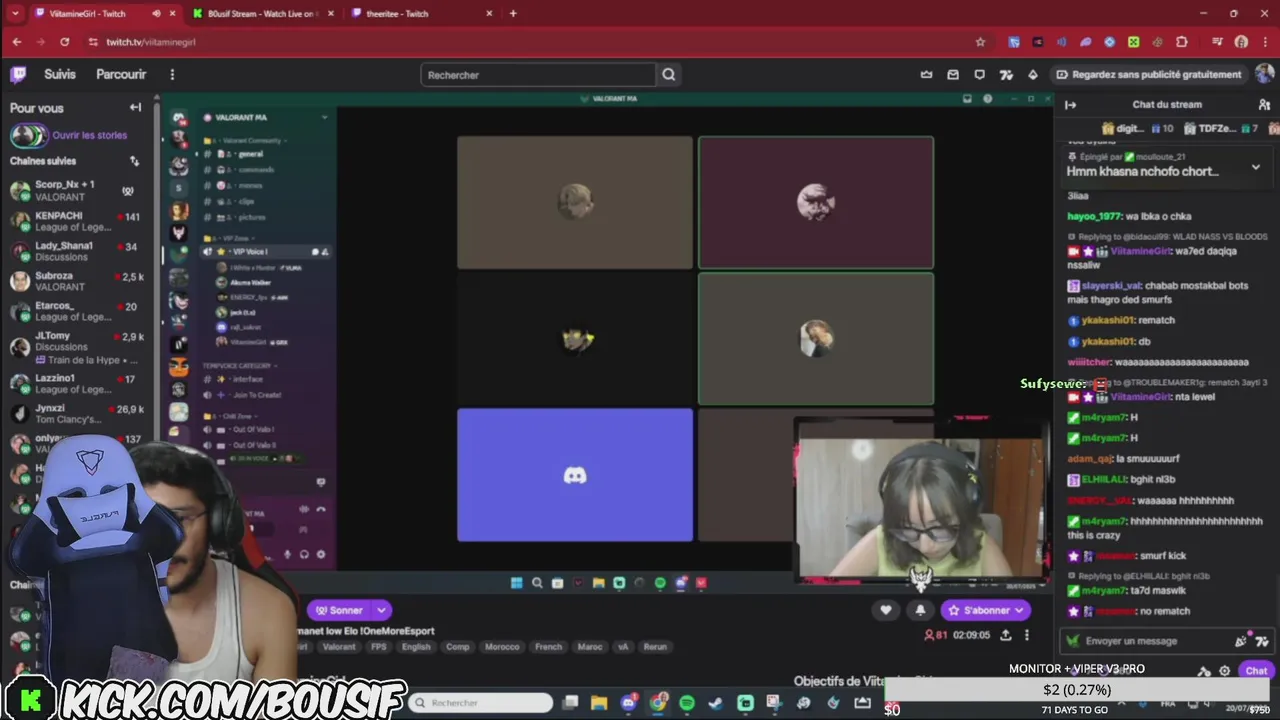Close the VitamineGirl browser tab
The height and width of the screenshot is (720, 1280).
(x=172, y=13)
